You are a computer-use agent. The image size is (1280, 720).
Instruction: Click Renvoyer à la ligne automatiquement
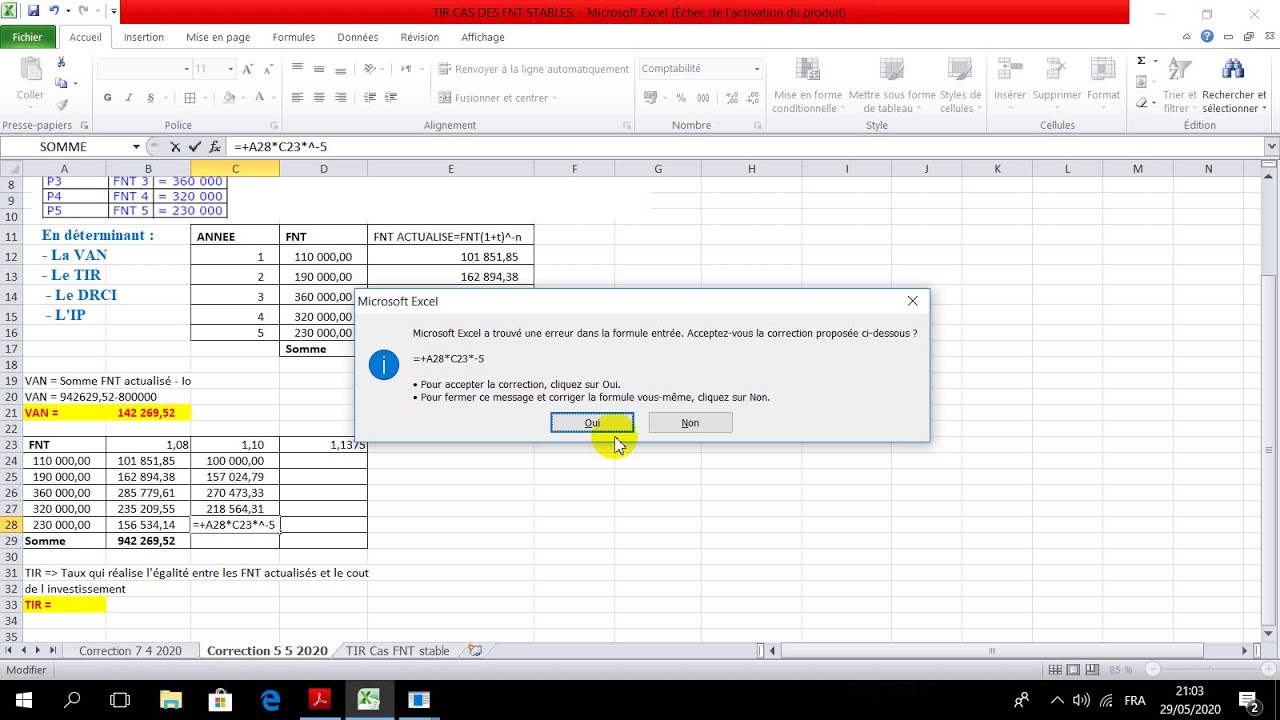tap(533, 69)
